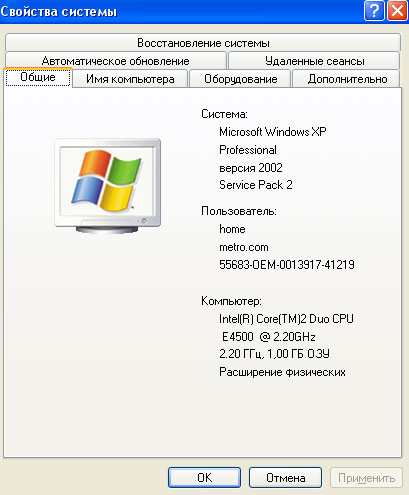The image size is (409, 495).
Task: Confirm with the OK button
Action: click(x=204, y=478)
